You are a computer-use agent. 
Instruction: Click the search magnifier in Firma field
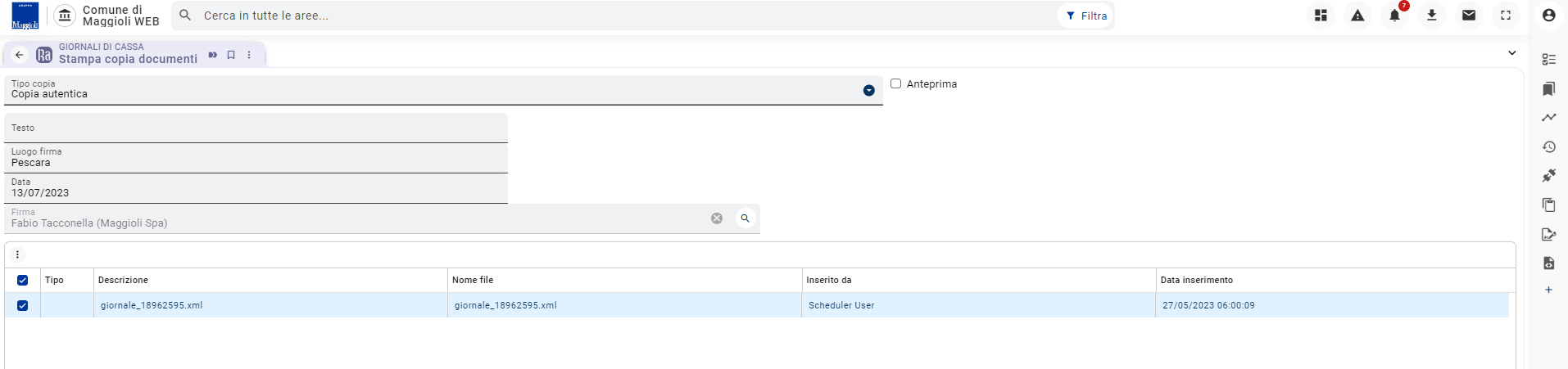click(745, 218)
